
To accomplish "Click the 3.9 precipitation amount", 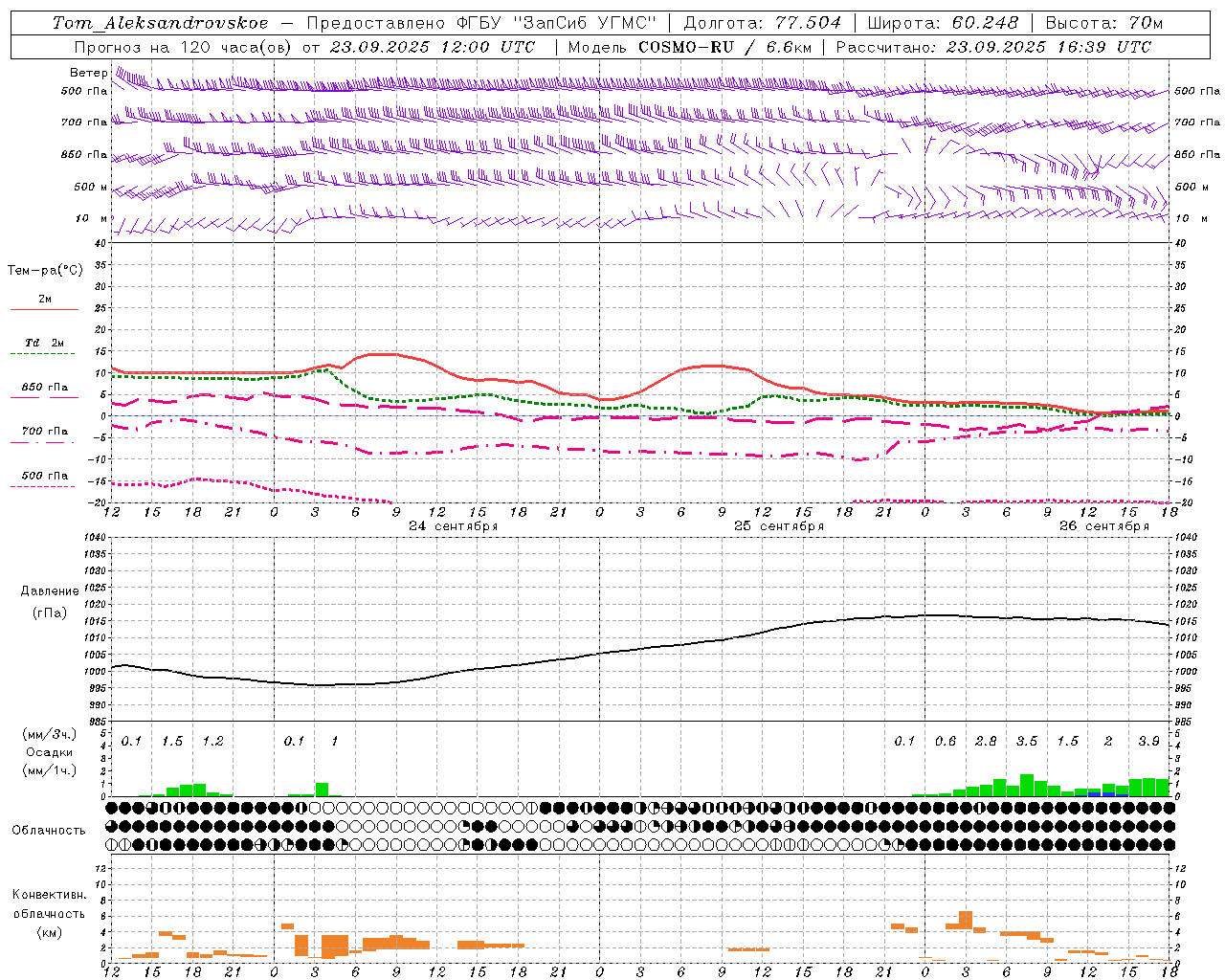I will (1149, 741).
